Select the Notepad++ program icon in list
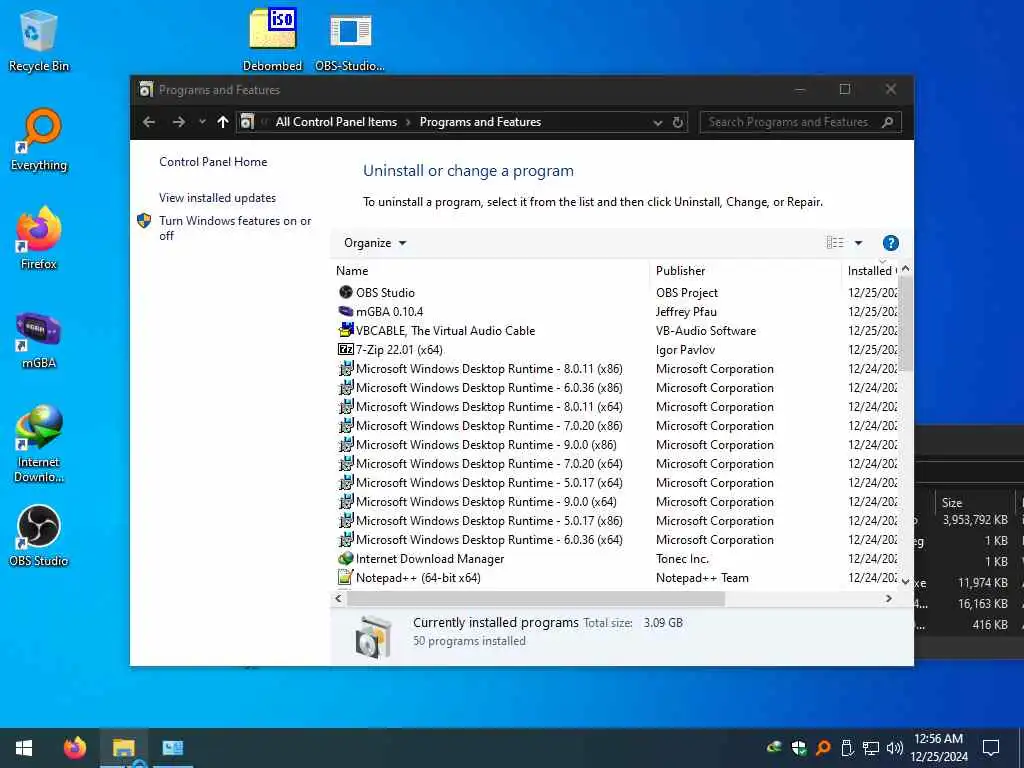The width and height of the screenshot is (1024, 768). coord(345,577)
